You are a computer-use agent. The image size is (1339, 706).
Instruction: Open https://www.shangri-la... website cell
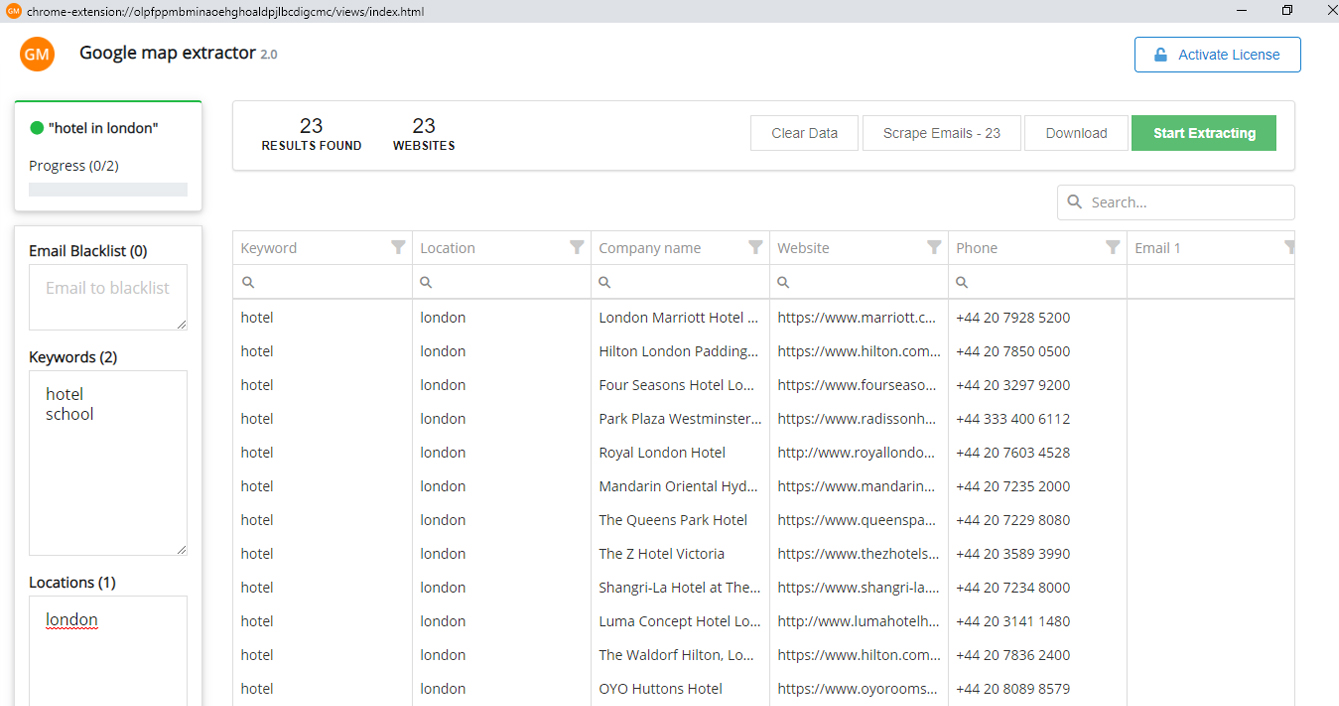point(859,587)
